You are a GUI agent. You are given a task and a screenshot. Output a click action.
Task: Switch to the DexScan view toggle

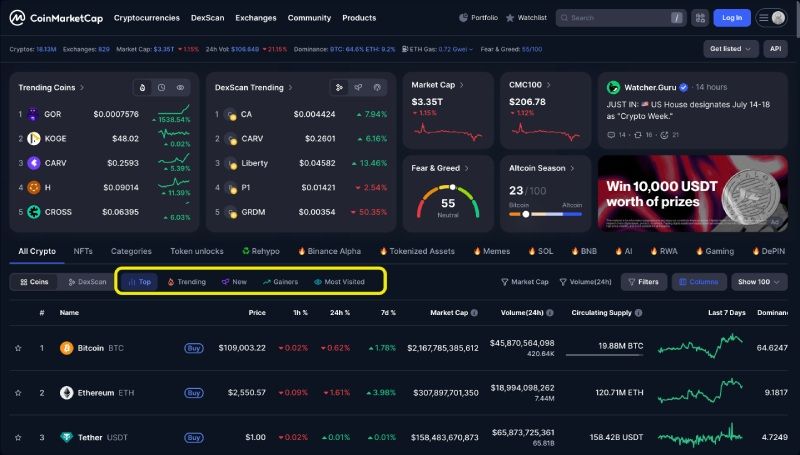[87, 282]
